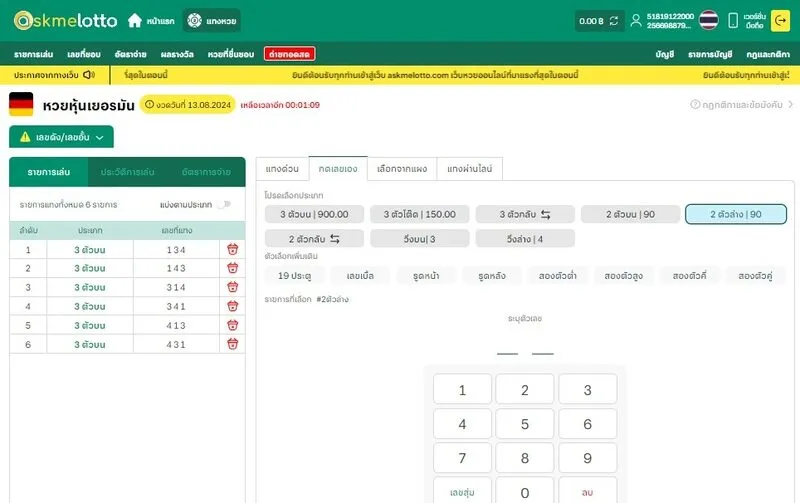Enable the 2 ตัวบน | 90 bet type
Screen dimensions: 800x503
coord(630,214)
